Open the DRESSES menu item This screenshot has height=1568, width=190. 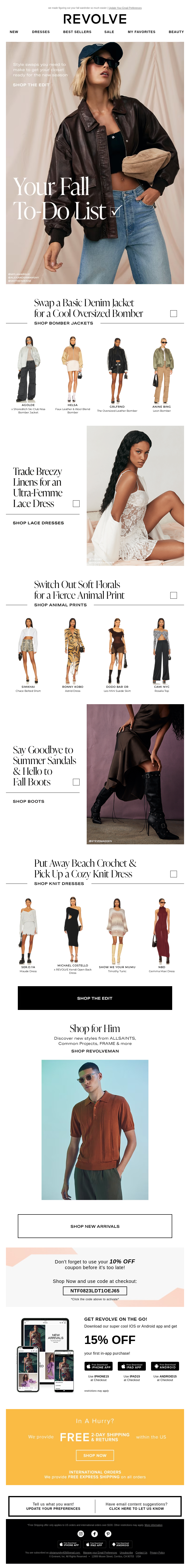pos(41,32)
